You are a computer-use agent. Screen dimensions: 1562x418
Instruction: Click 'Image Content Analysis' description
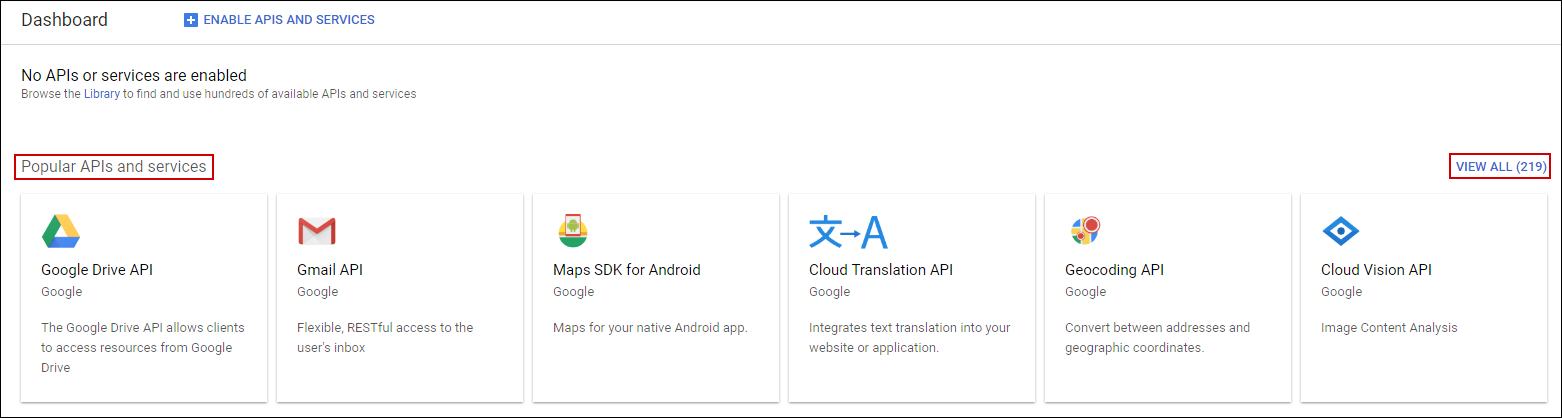1389,328
